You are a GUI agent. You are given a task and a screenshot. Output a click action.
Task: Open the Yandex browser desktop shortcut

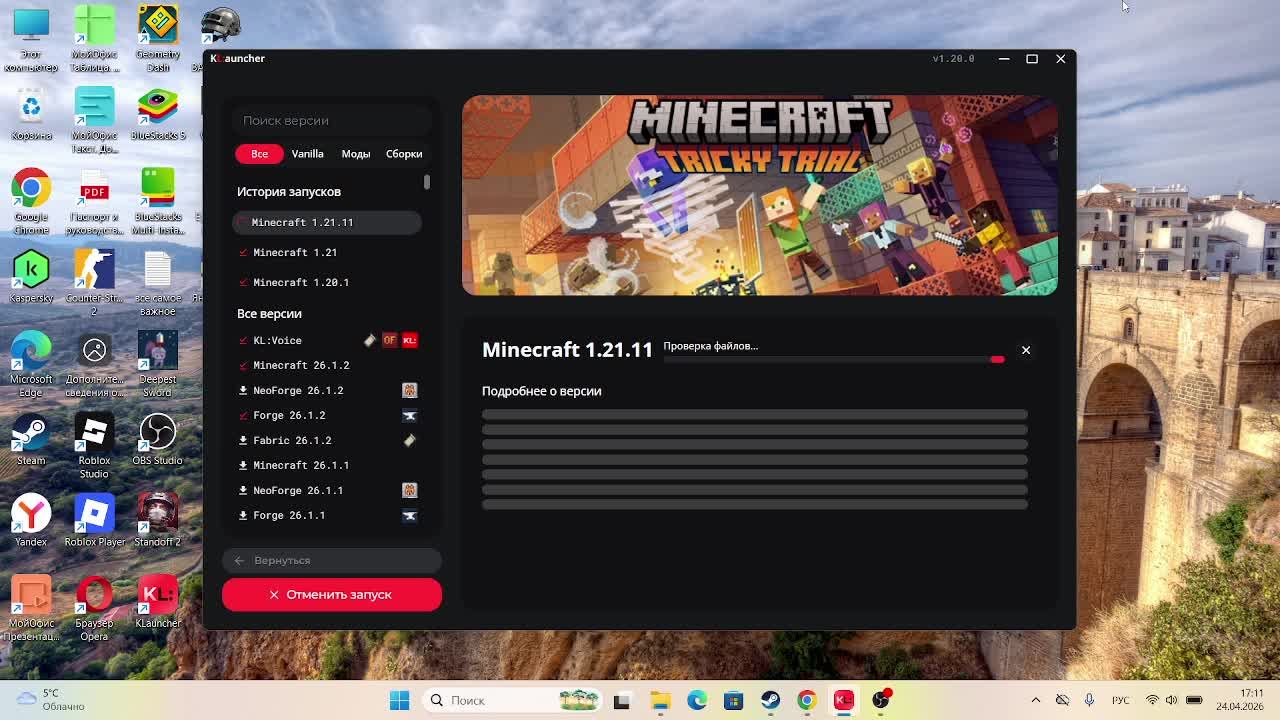[31, 520]
